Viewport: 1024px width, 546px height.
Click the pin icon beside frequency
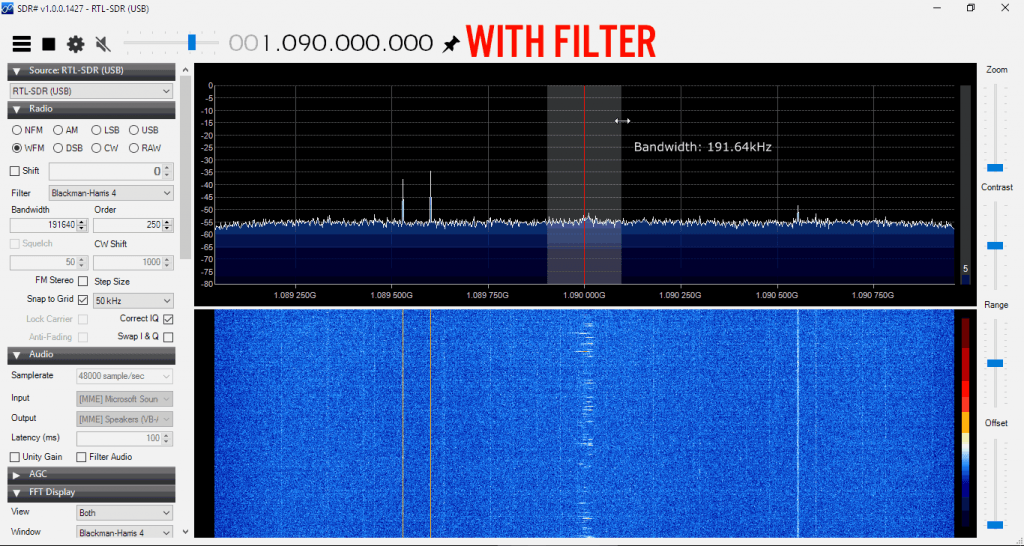coord(451,44)
